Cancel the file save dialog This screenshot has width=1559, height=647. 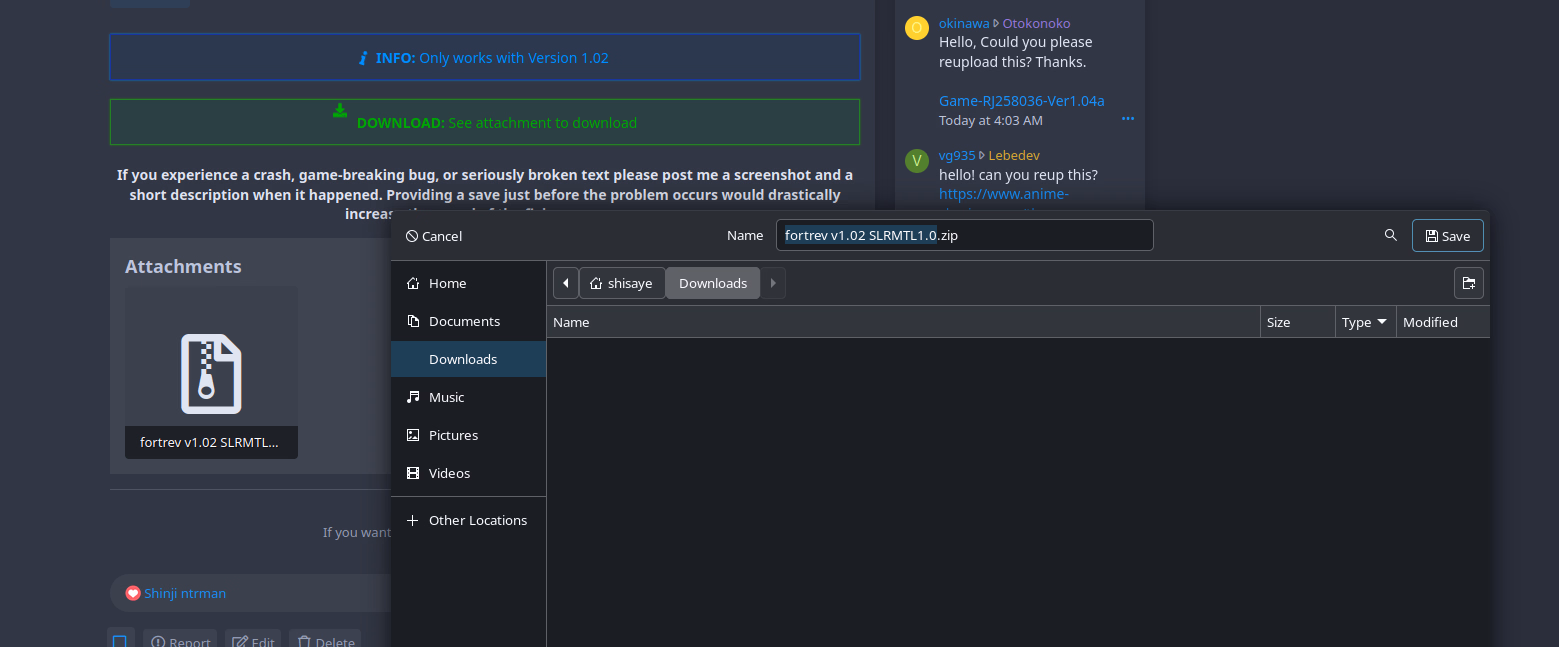point(434,236)
